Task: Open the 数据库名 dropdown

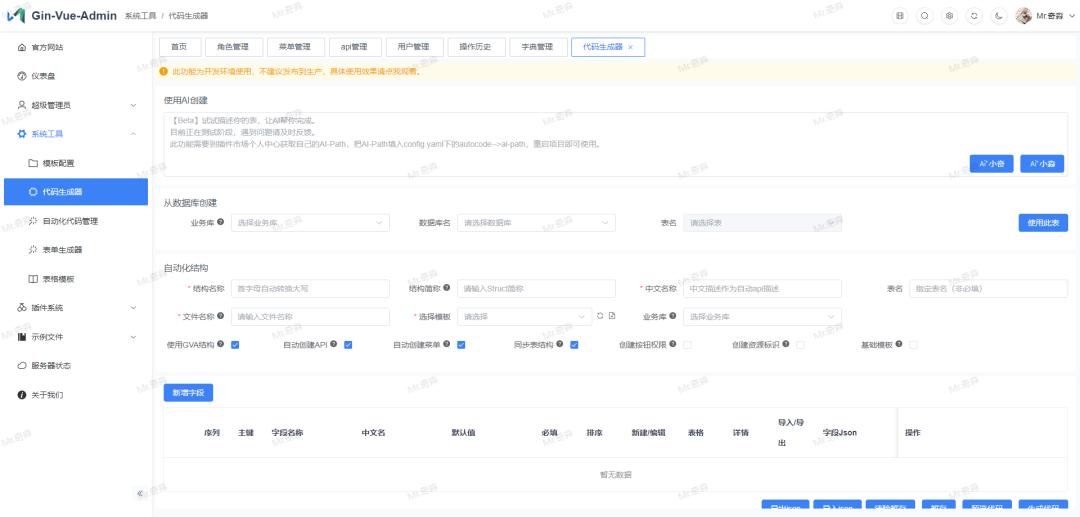Action: coord(536,223)
